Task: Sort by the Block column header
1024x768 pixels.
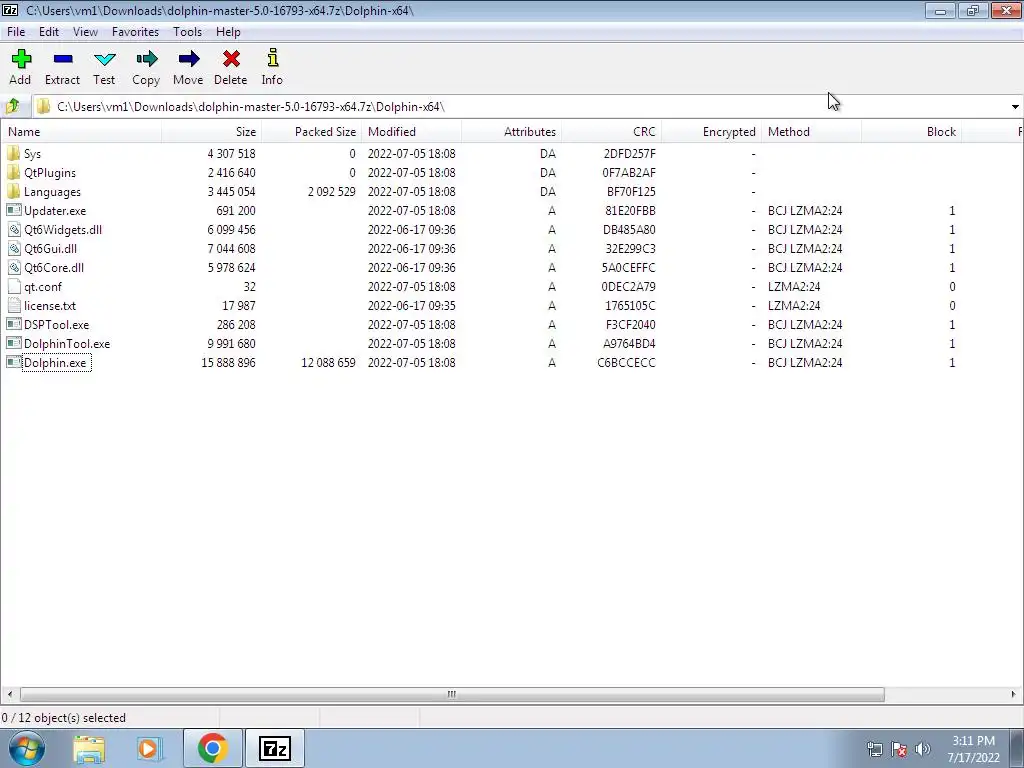Action: point(911,131)
